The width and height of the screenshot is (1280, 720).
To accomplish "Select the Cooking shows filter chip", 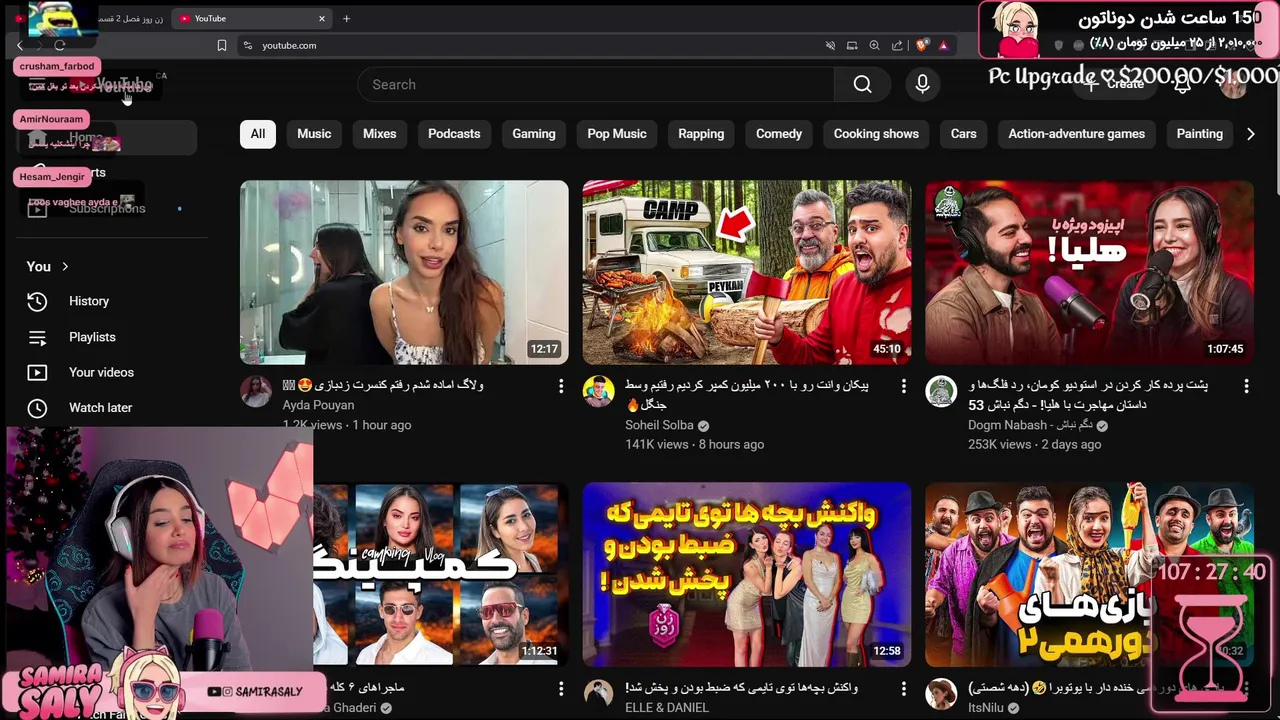I will [876, 134].
